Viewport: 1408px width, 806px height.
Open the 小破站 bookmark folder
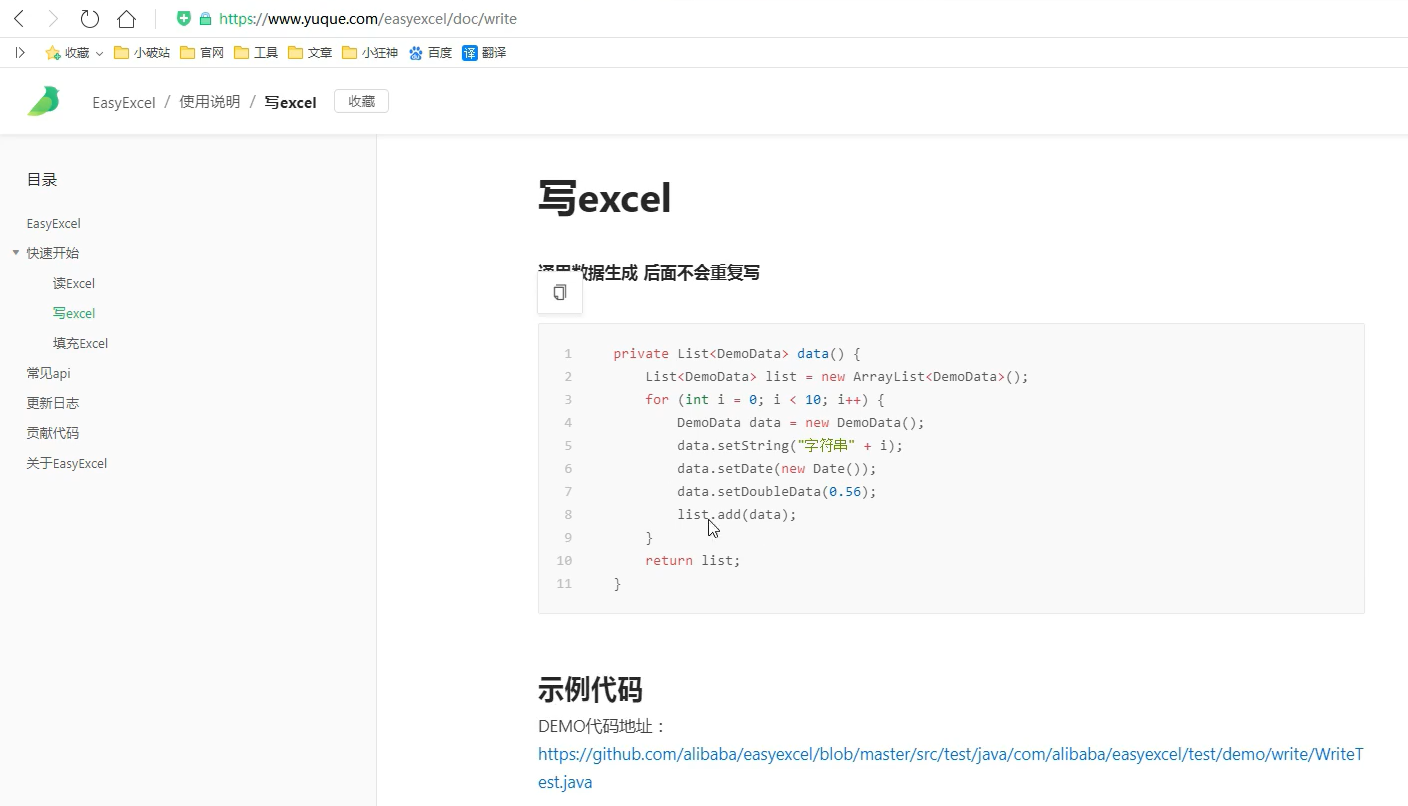click(x=142, y=52)
